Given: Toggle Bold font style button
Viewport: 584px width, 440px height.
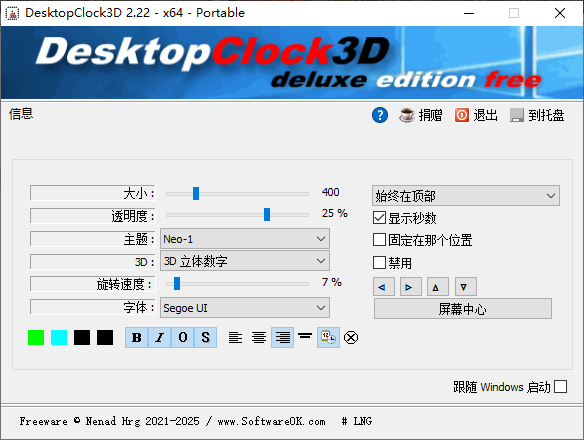Looking at the screenshot, I should (x=137, y=337).
